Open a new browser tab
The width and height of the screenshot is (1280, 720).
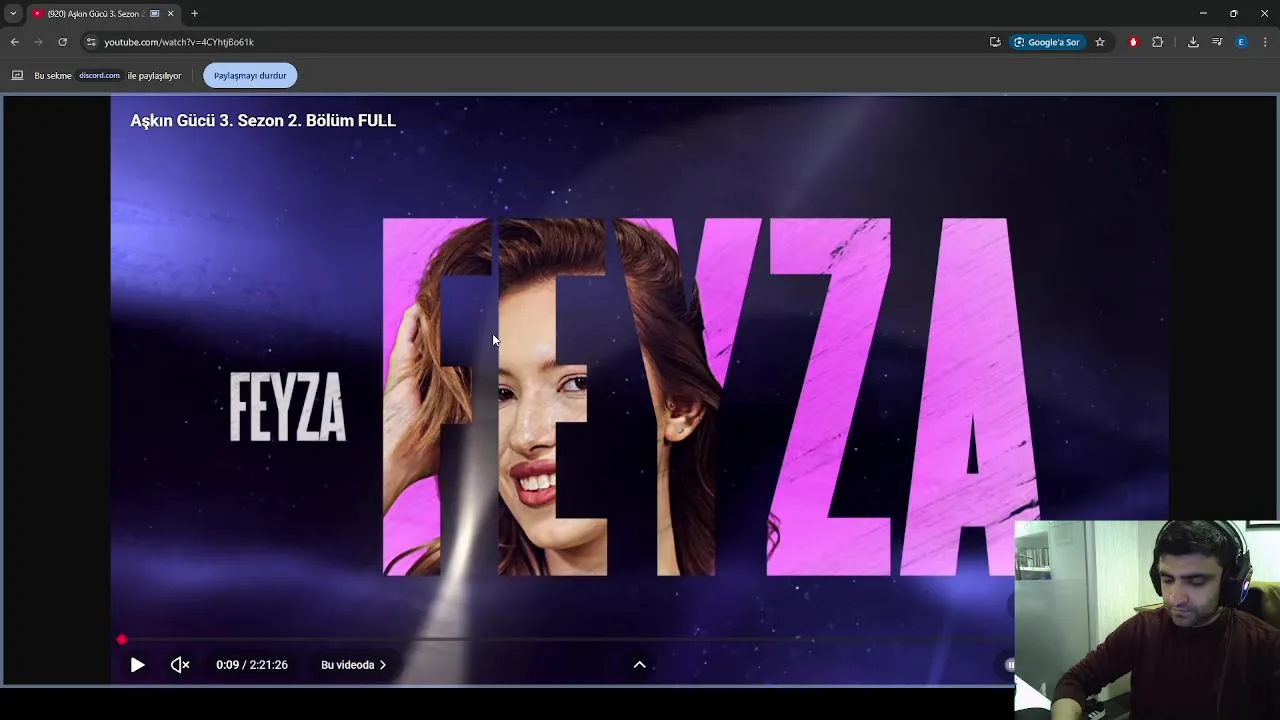point(194,14)
